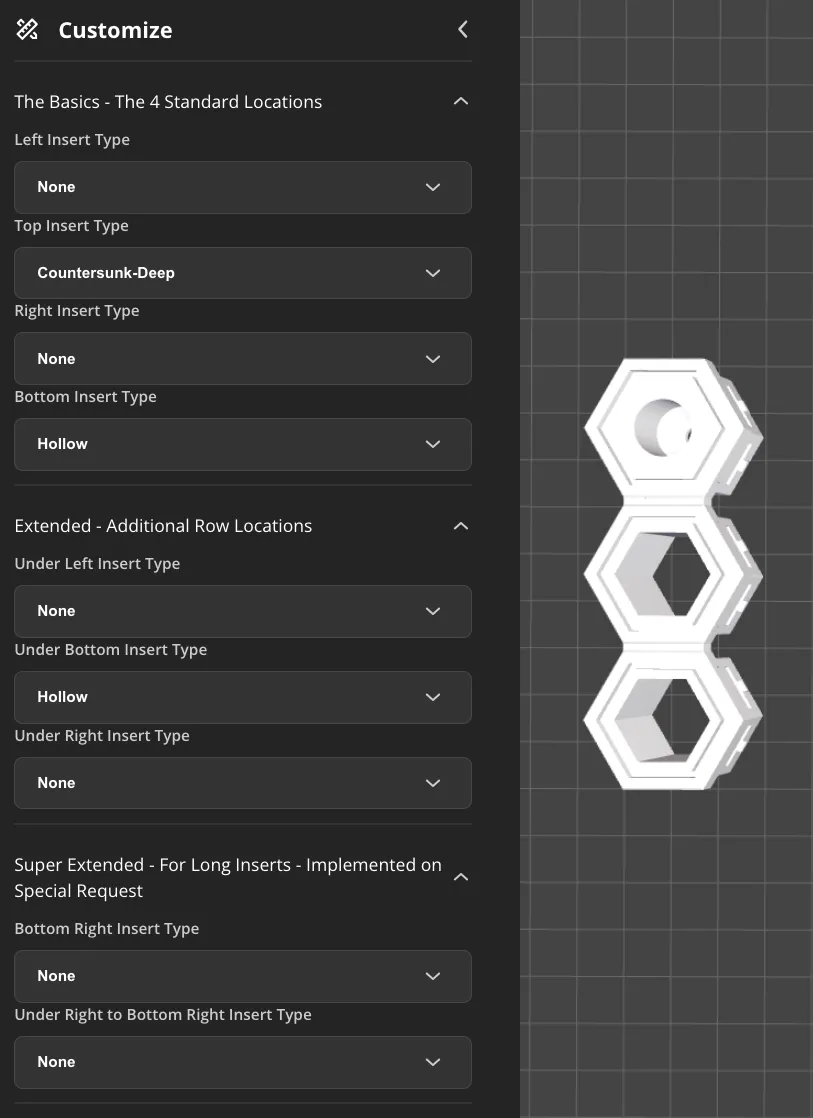Select the Extended section header label
Image resolution: width=813 pixels, height=1118 pixels.
click(163, 525)
